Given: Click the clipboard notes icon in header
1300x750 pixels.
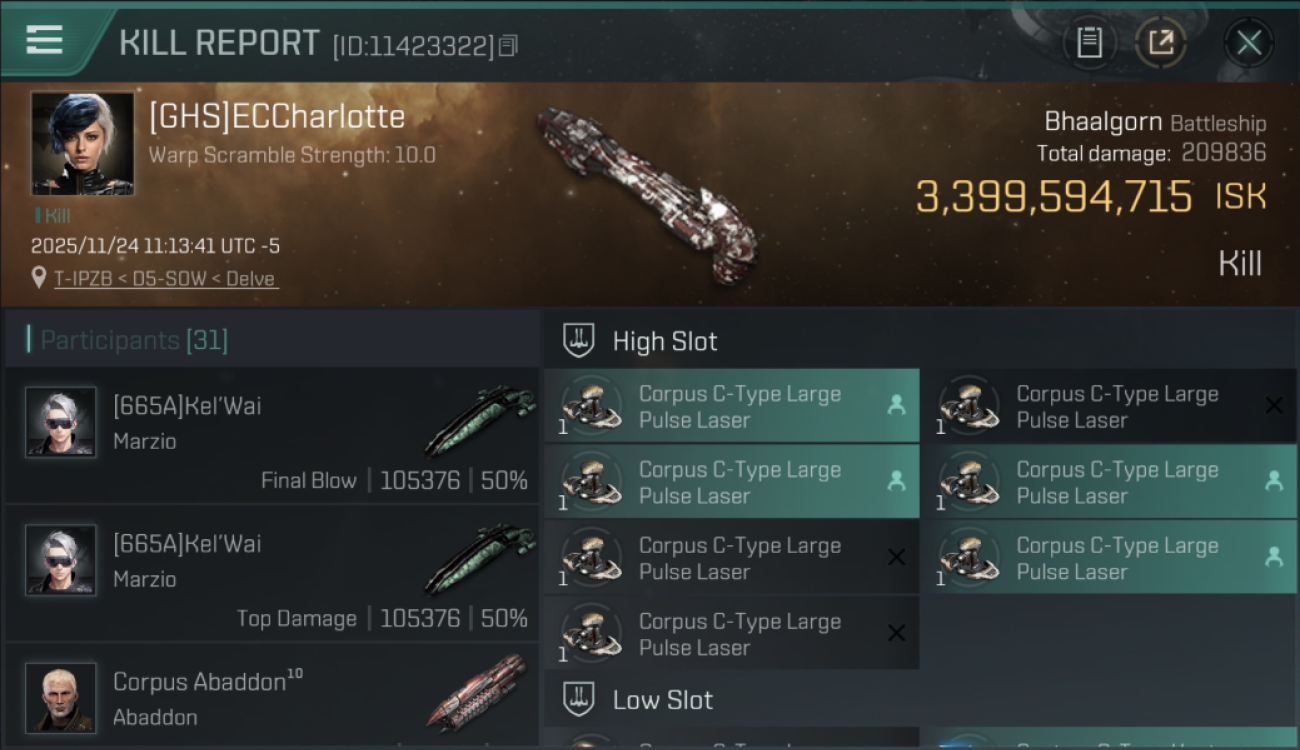Looking at the screenshot, I should (1089, 43).
